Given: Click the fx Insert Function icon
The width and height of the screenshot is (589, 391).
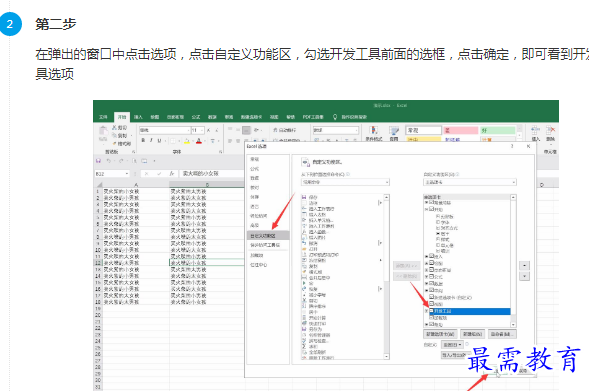Looking at the screenshot, I should (172, 174).
